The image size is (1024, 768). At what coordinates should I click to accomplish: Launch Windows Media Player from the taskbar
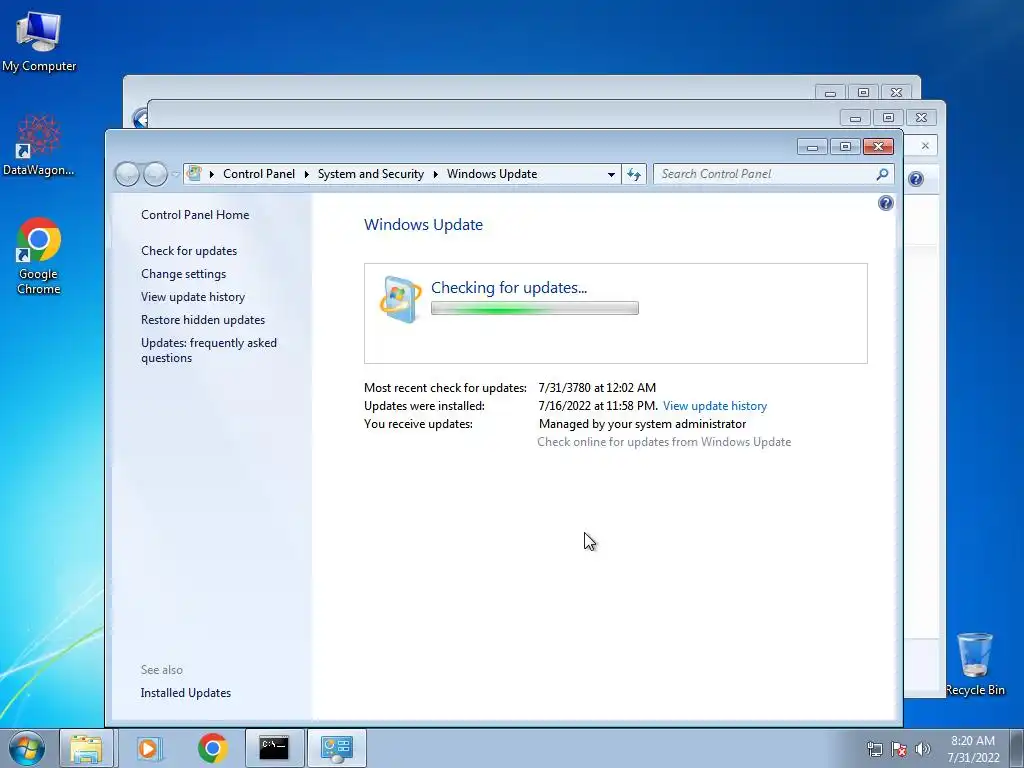(x=148, y=748)
